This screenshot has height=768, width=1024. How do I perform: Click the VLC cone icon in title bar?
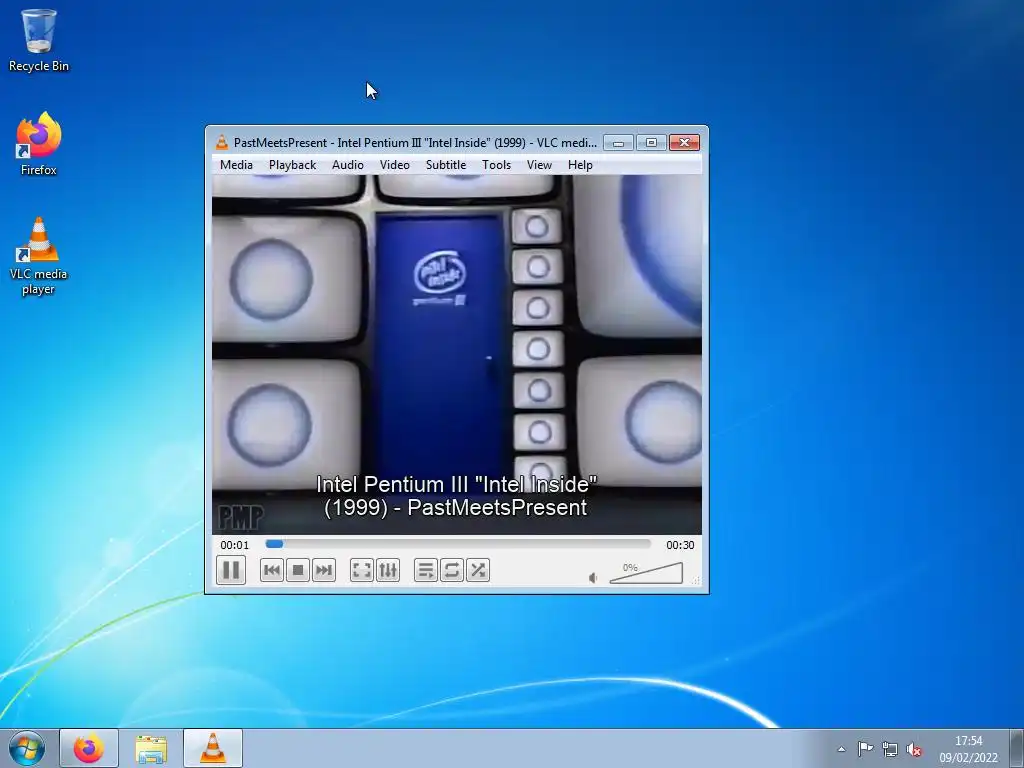pyautogui.click(x=222, y=142)
